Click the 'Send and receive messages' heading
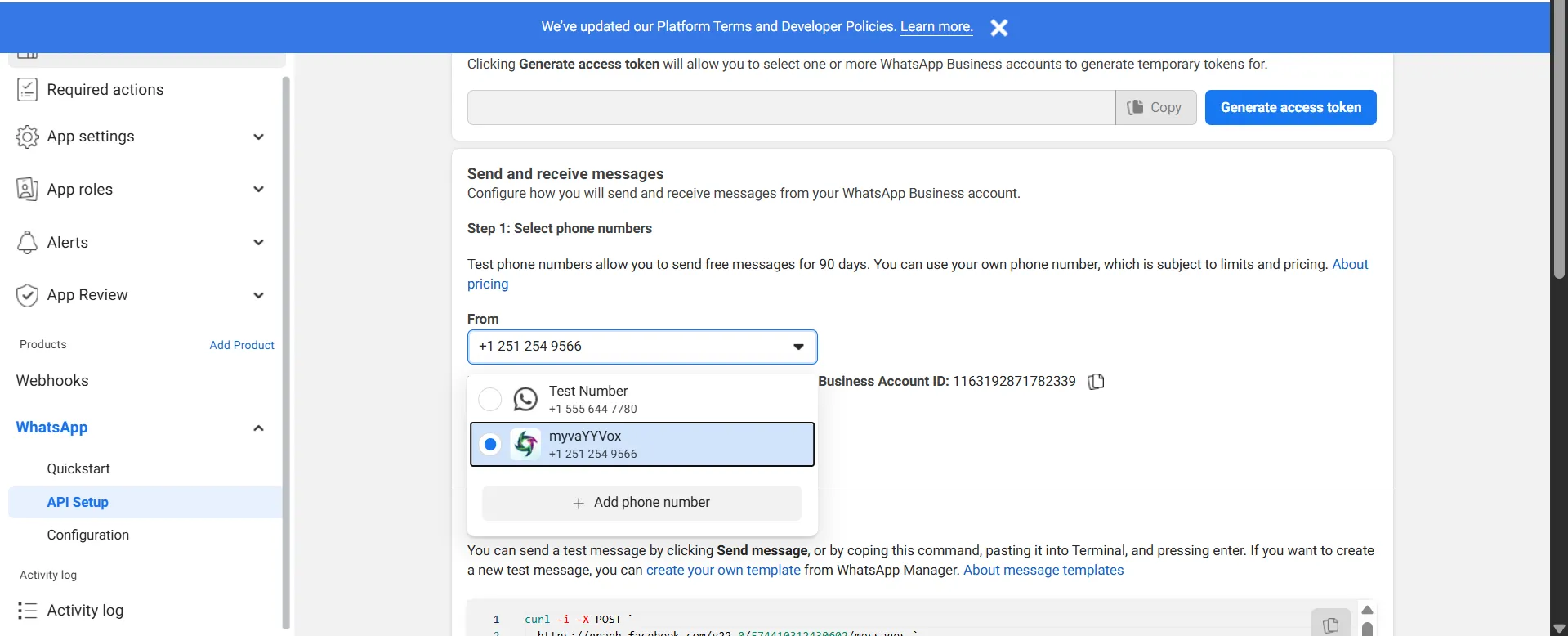The width and height of the screenshot is (1568, 636). pyautogui.click(x=565, y=174)
